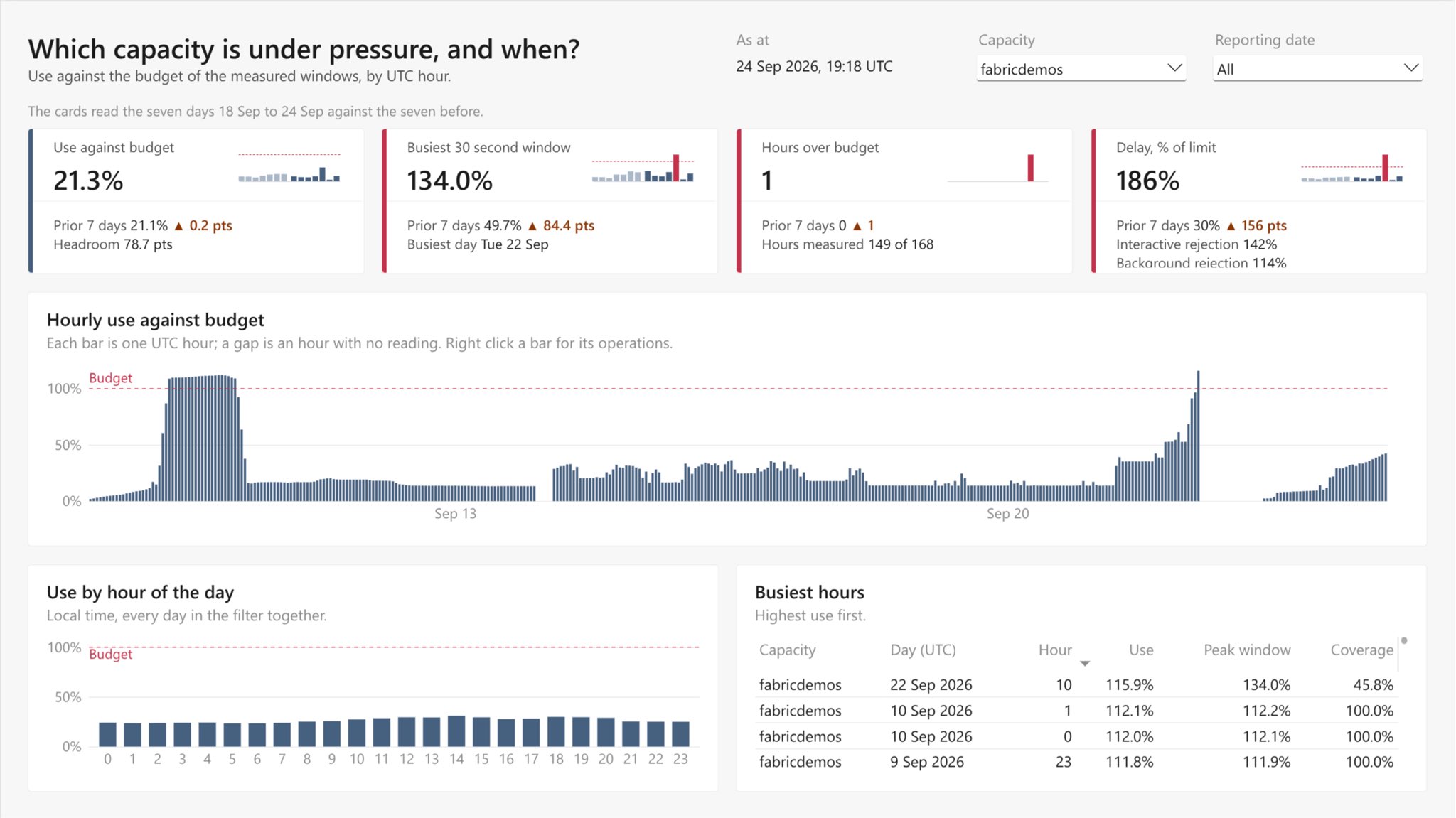Click the Hourly use against budget chart title
1456x818 pixels.
(x=156, y=320)
